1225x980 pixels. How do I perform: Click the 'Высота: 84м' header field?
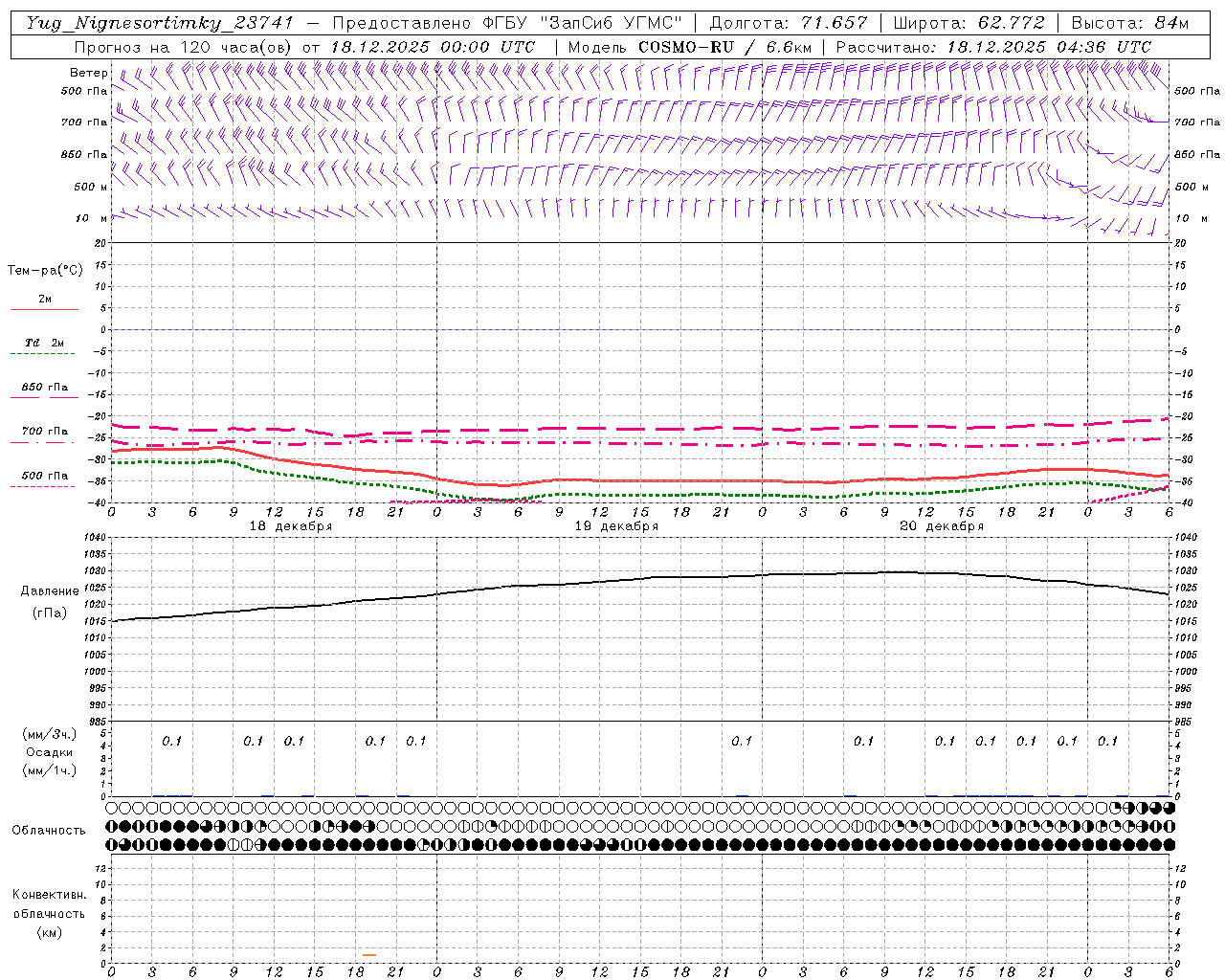1129,23
